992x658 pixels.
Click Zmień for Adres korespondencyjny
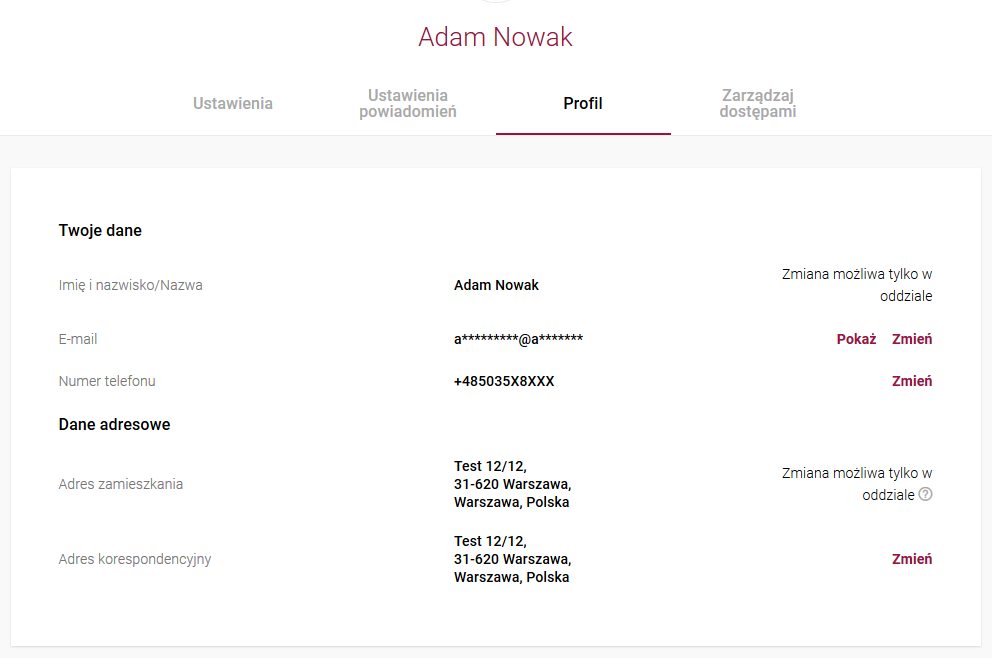(x=912, y=559)
